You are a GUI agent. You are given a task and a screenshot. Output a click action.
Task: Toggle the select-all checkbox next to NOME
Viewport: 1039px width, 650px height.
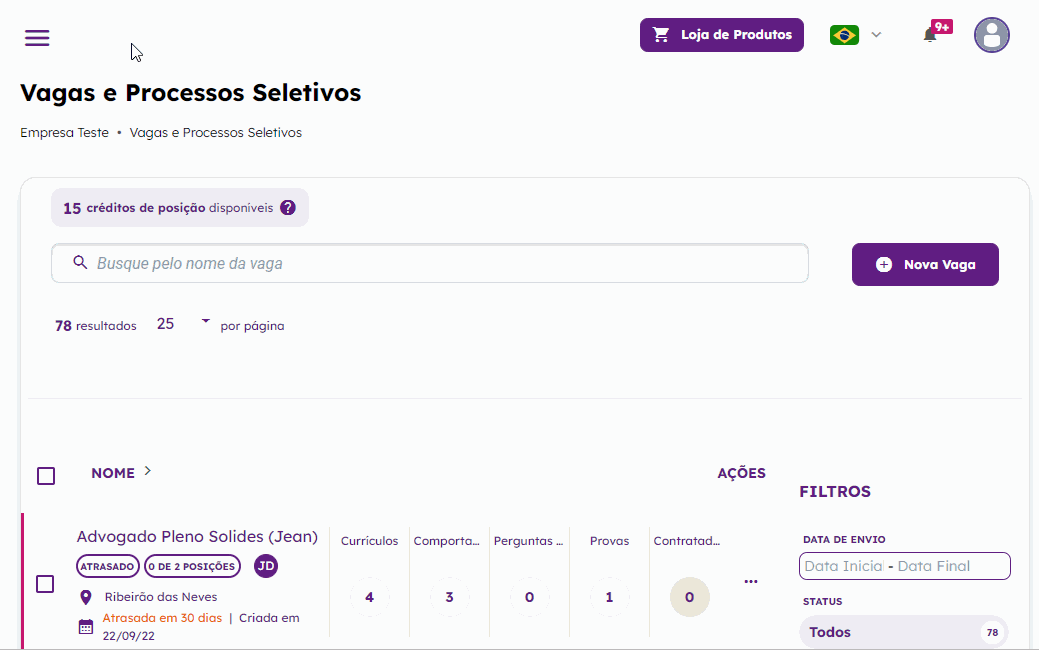point(46,476)
